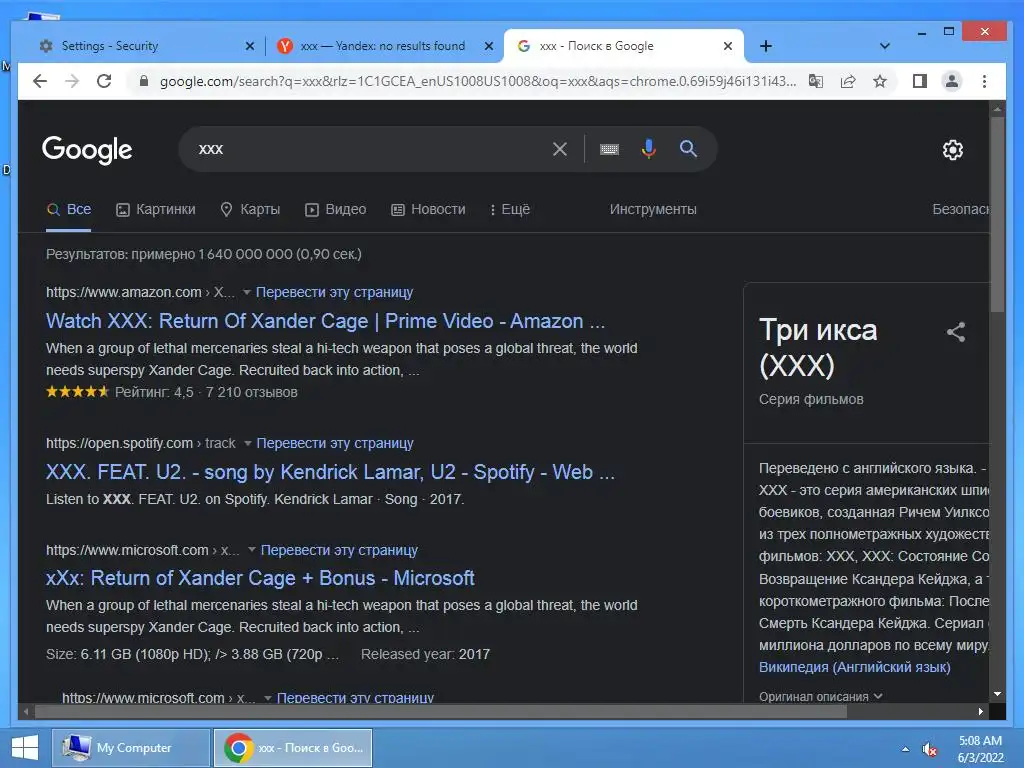
Task: Open on-screen keyboard input tool
Action: 609,150
